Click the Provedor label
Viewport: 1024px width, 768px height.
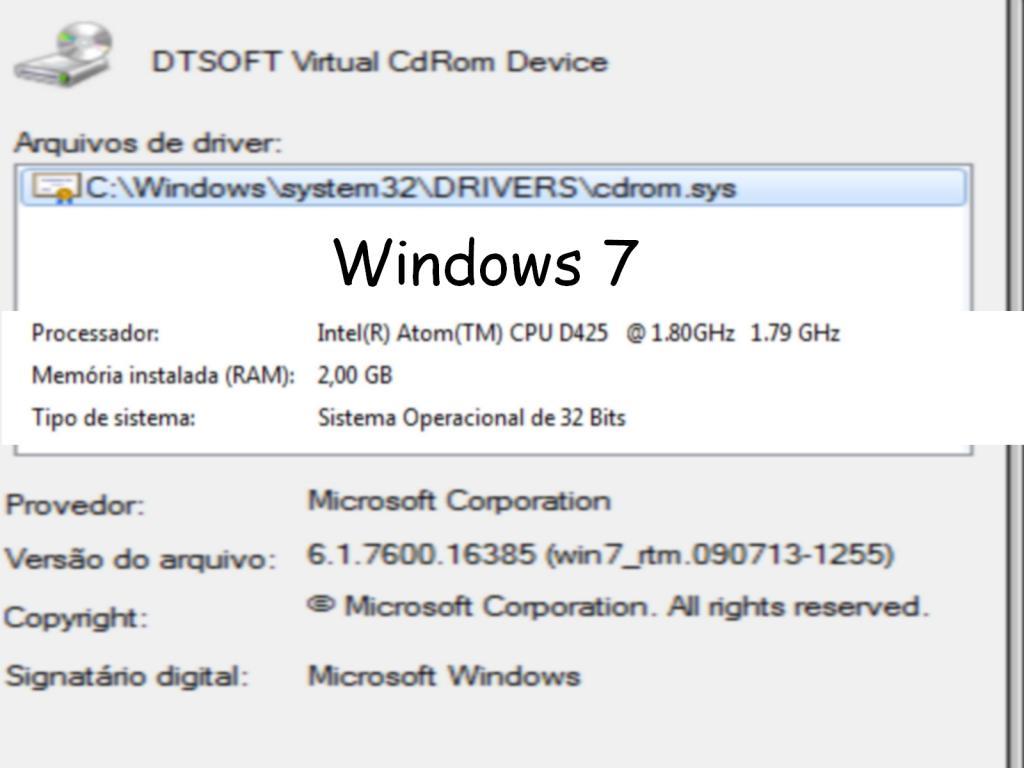75,505
